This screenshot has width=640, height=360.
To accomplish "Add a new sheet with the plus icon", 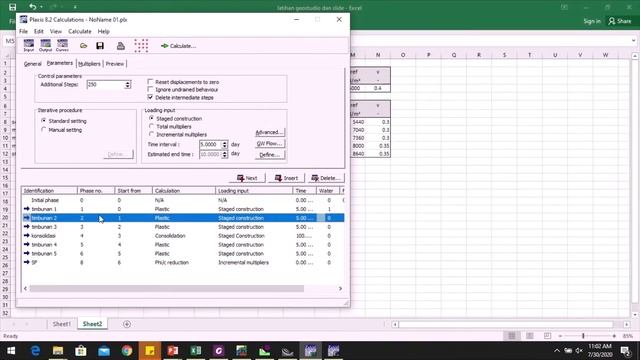I will (127, 324).
